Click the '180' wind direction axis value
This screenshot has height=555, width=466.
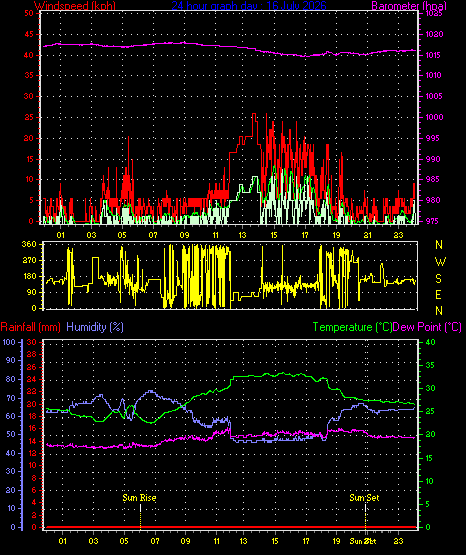[29, 276]
